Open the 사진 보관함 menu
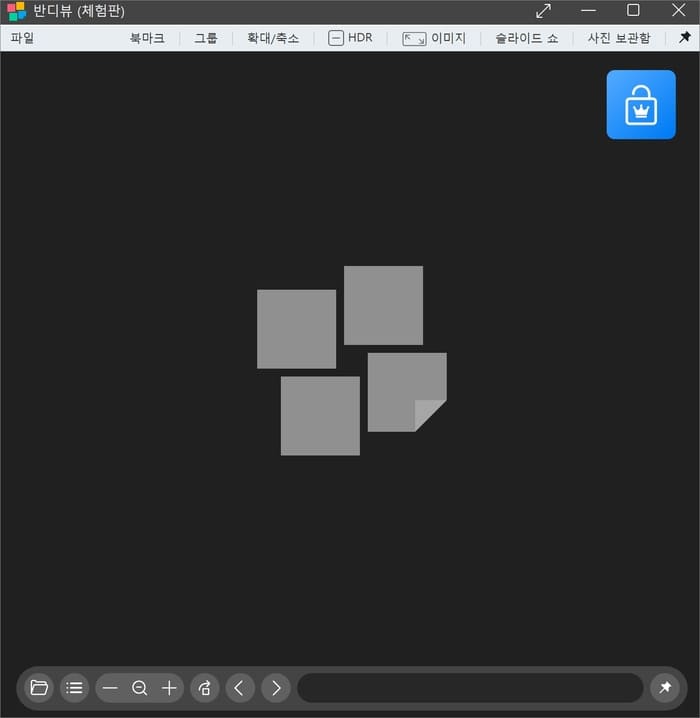The width and height of the screenshot is (700, 718). 619,38
